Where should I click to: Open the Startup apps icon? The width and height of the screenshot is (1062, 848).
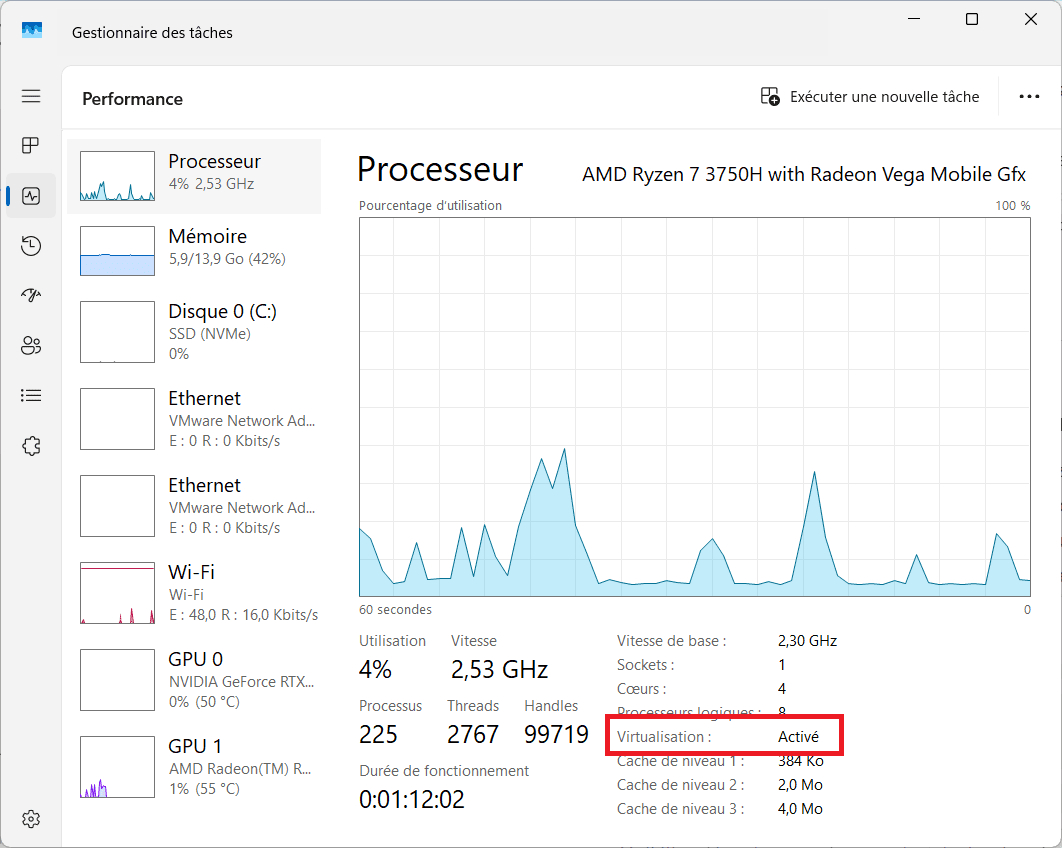click(31, 295)
